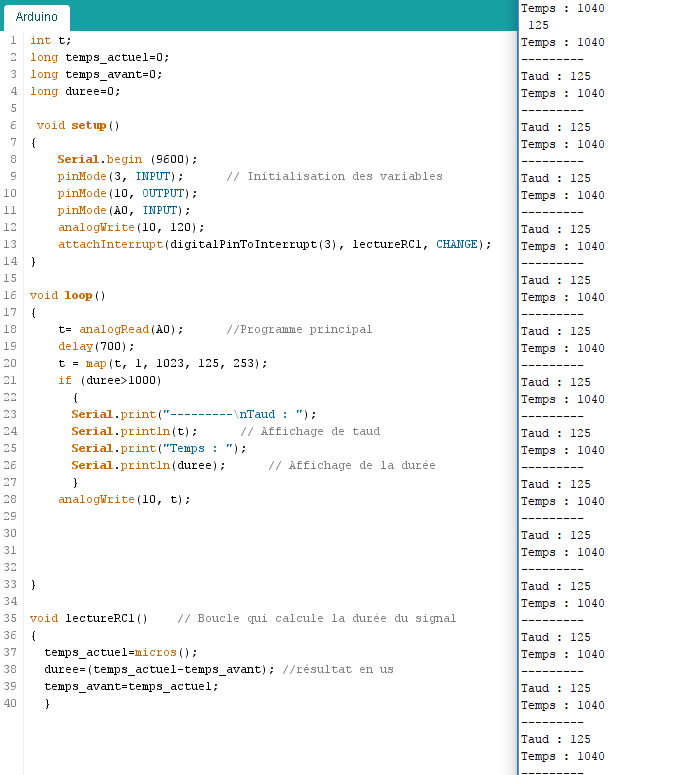This screenshot has width=697, height=775.
Task: Click the map(t, 1, 1023...) line
Action: click(163, 363)
